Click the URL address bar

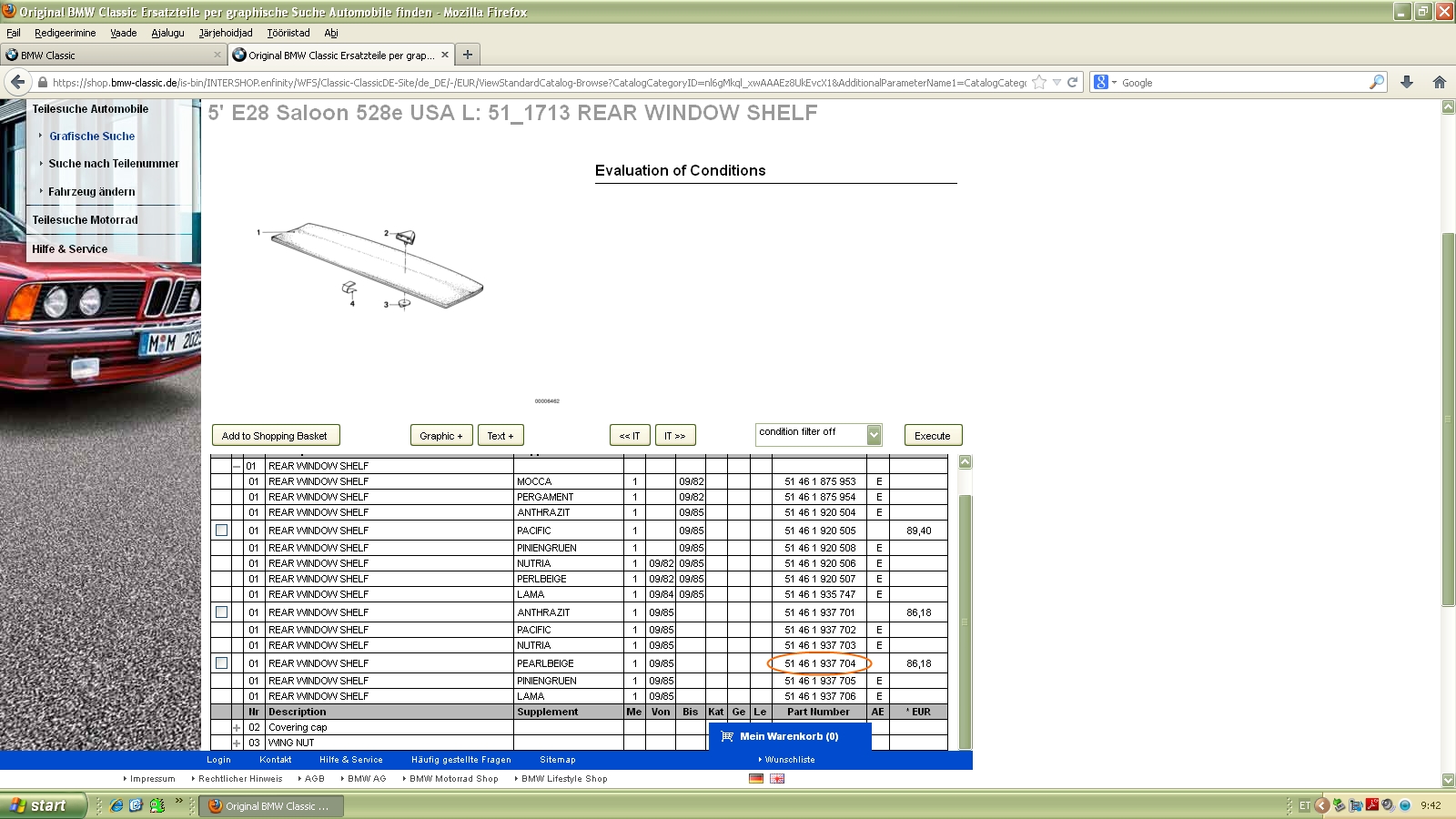539,82
